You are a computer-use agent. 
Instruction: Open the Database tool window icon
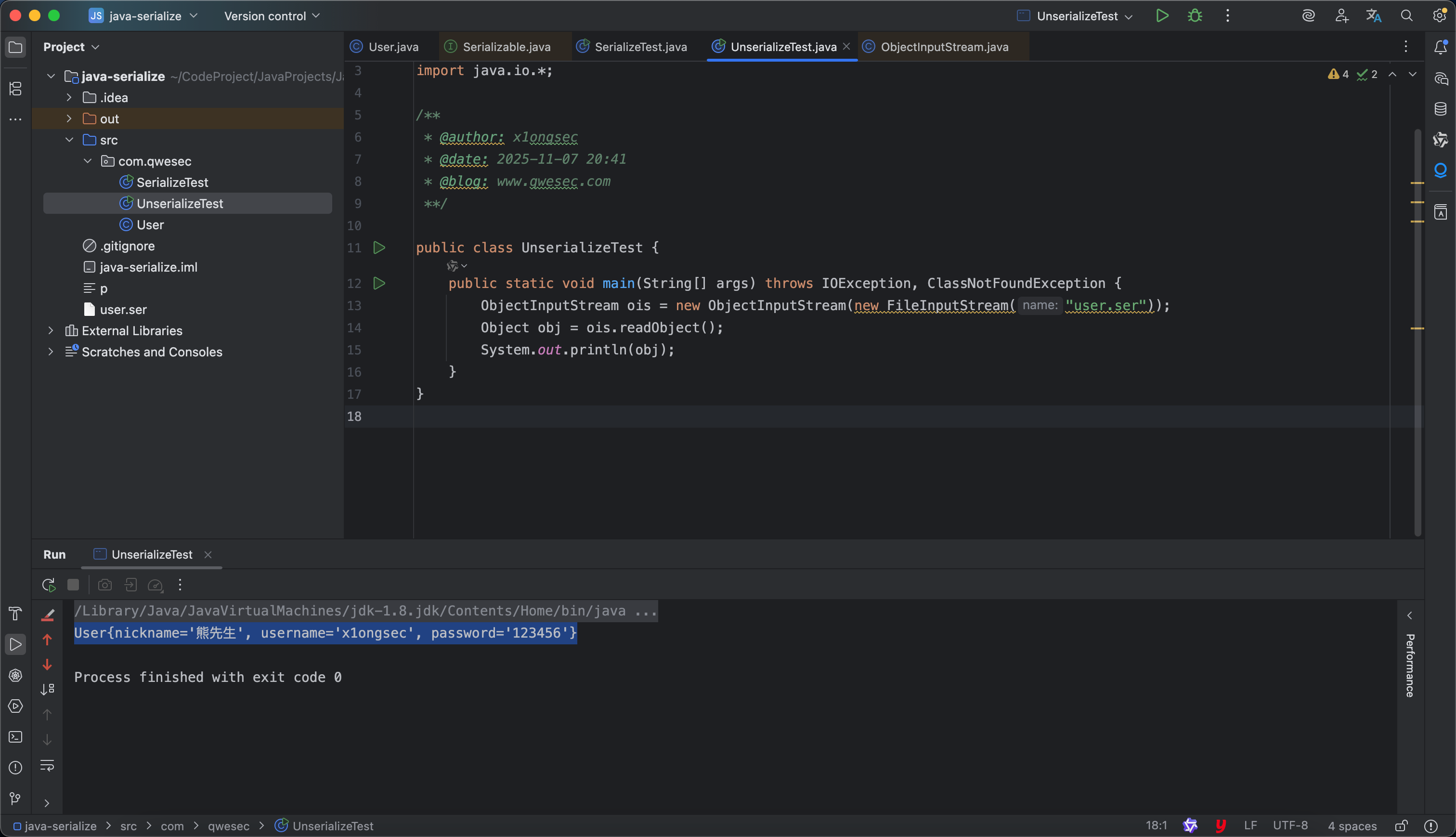coord(1441,109)
